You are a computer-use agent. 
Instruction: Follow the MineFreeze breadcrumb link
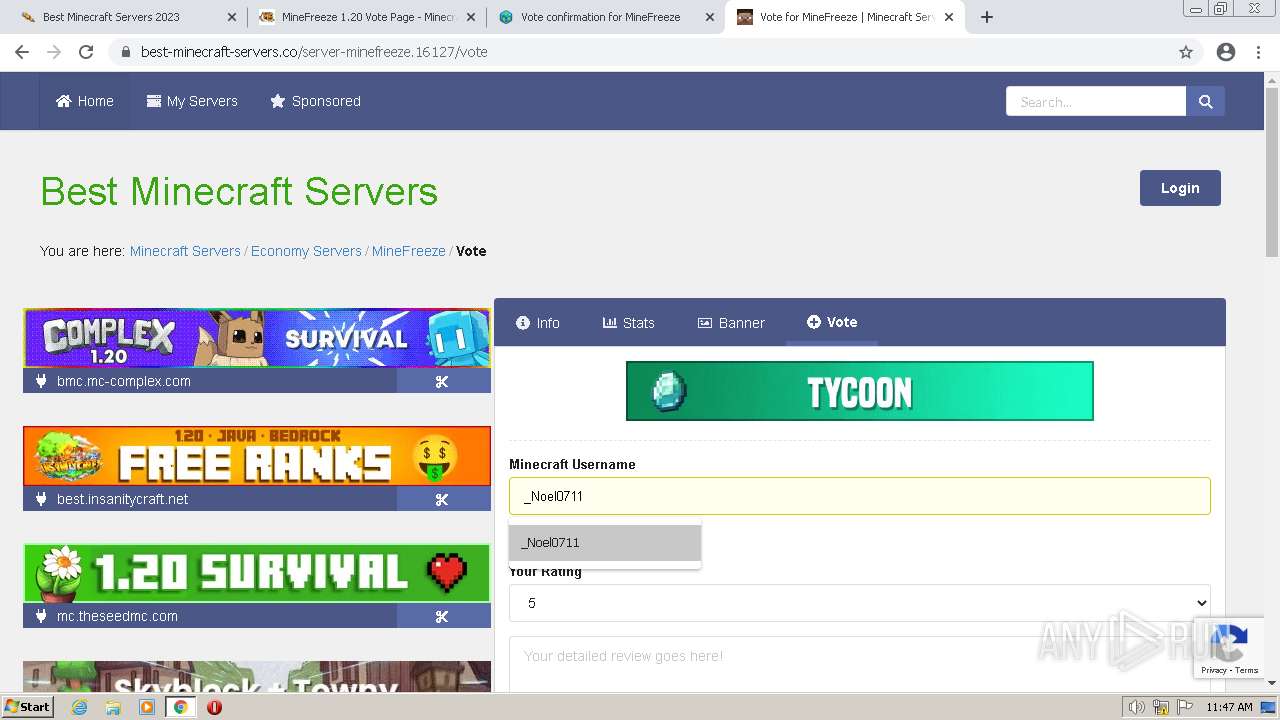coord(409,251)
